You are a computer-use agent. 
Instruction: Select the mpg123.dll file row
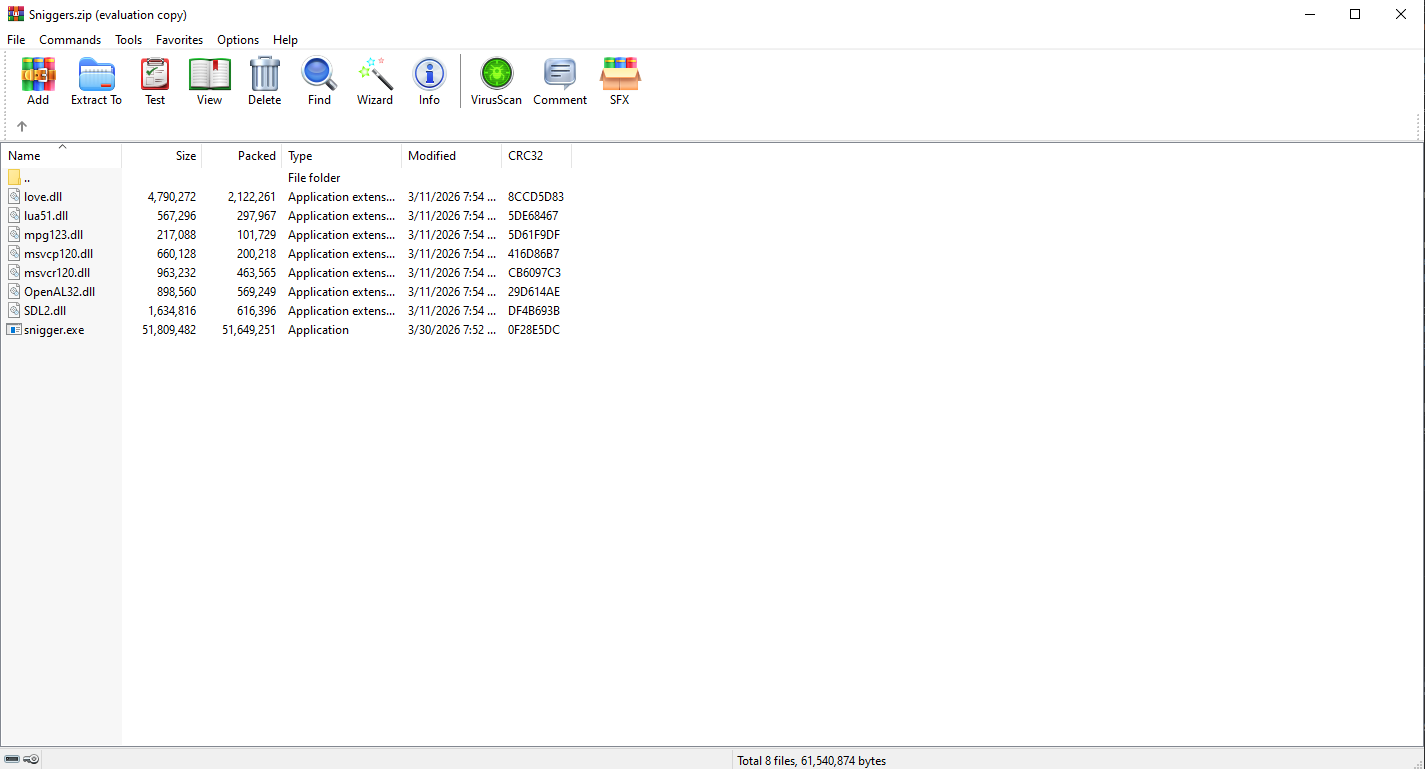coord(287,235)
